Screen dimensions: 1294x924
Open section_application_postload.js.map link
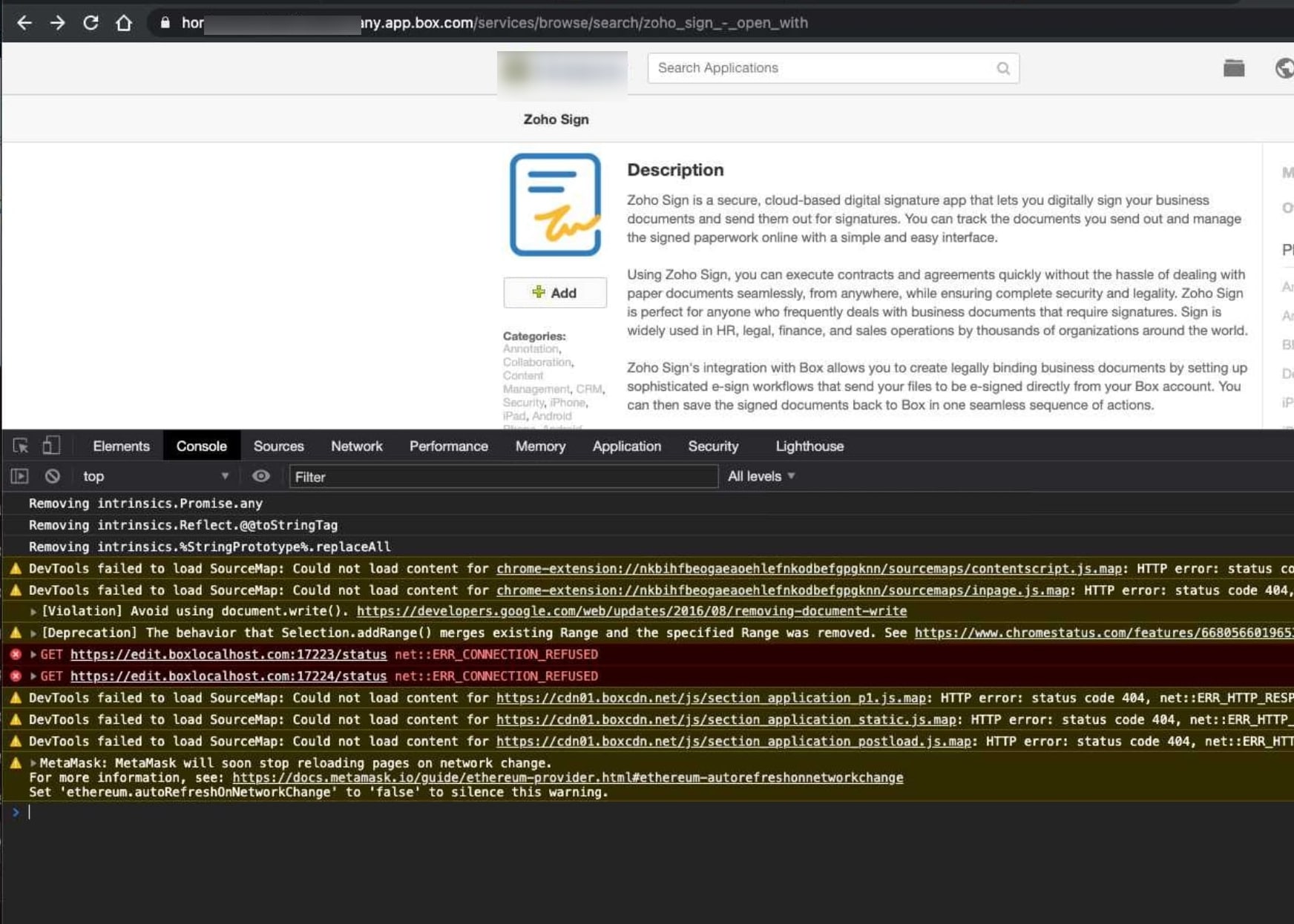click(734, 741)
